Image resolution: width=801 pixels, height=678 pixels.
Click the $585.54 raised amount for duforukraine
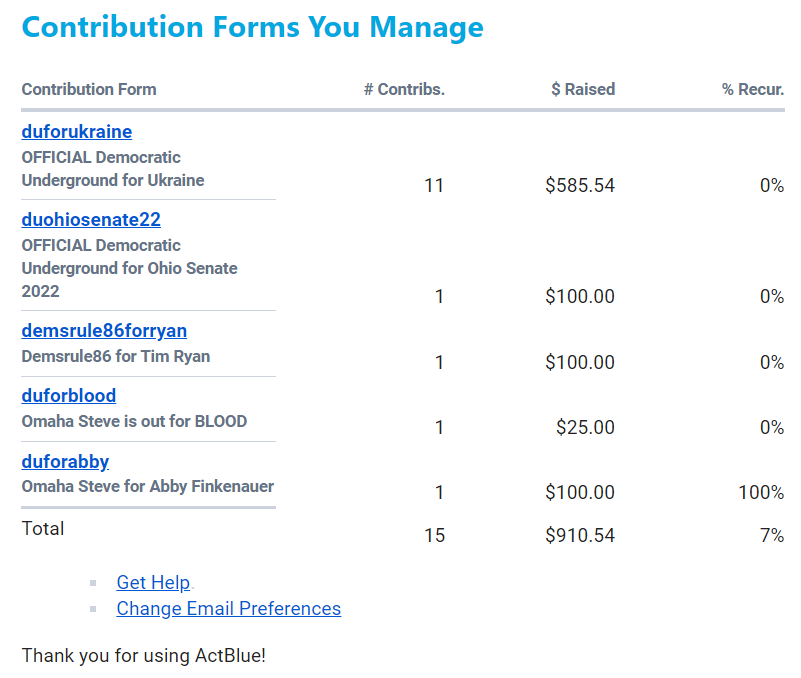point(580,185)
